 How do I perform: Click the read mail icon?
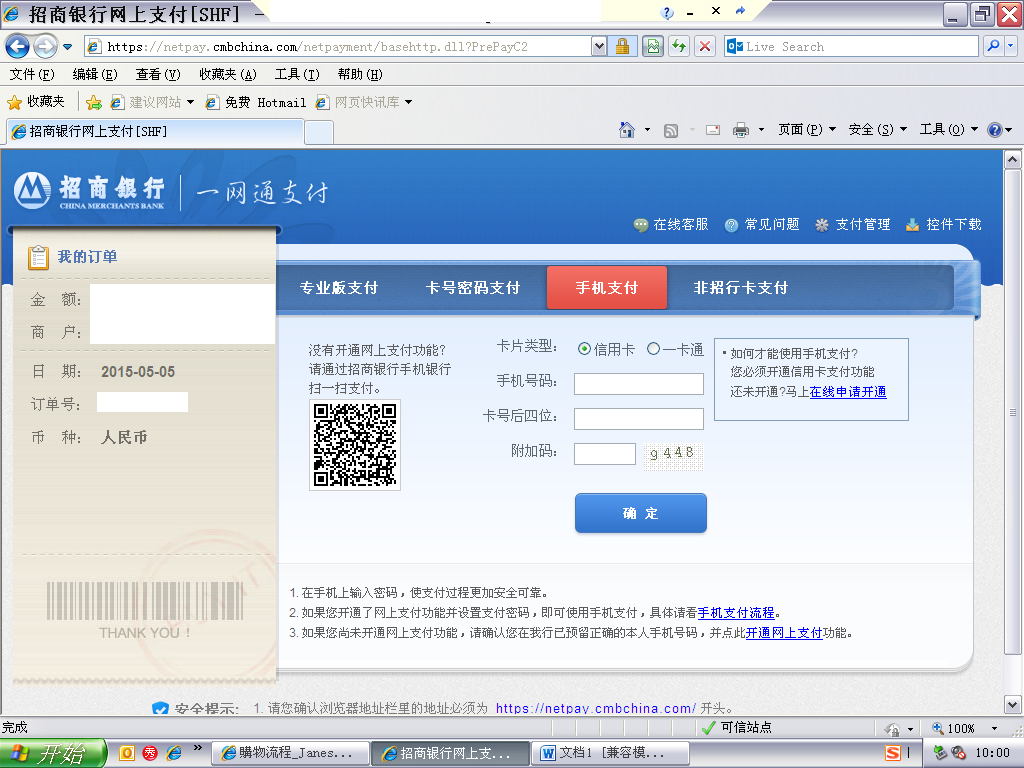coord(713,130)
